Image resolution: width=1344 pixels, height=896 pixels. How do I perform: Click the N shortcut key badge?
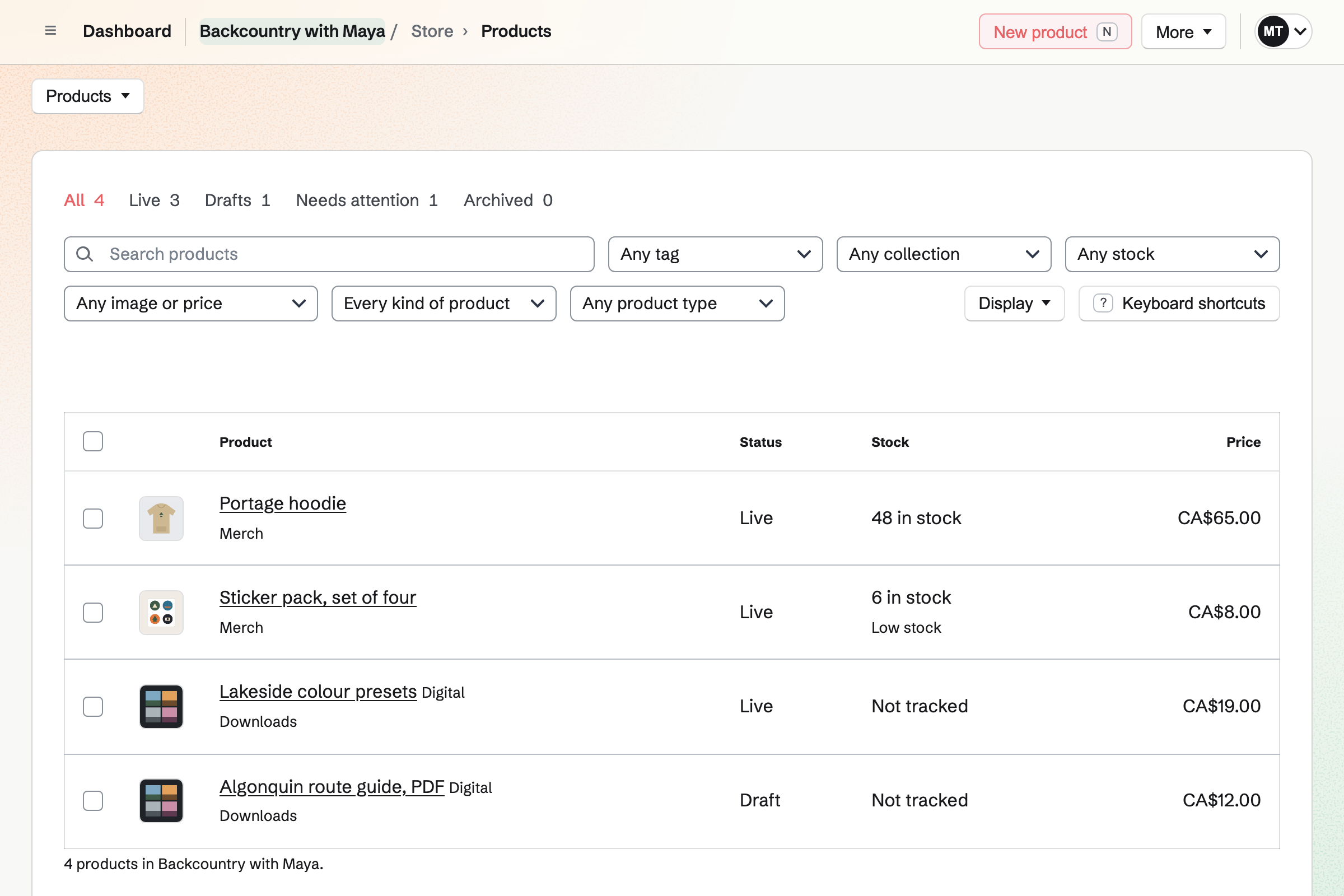coord(1107,32)
